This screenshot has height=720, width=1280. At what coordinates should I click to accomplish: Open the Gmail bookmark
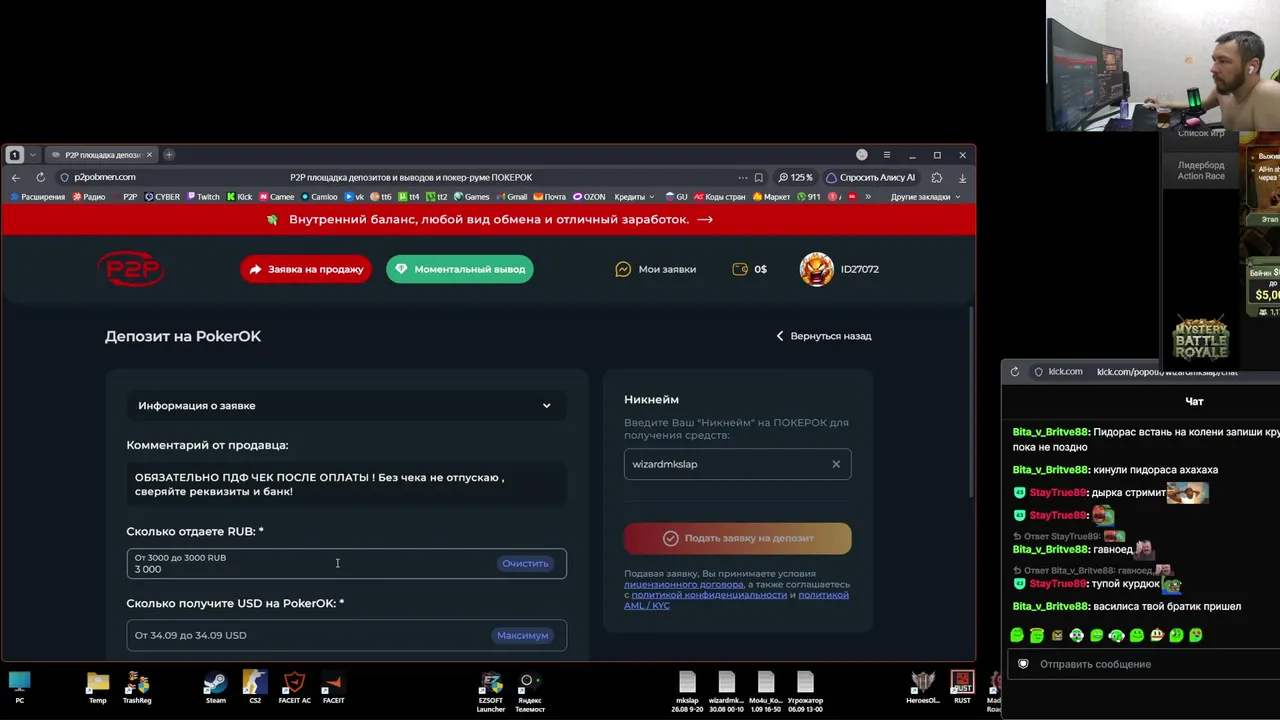click(x=511, y=197)
